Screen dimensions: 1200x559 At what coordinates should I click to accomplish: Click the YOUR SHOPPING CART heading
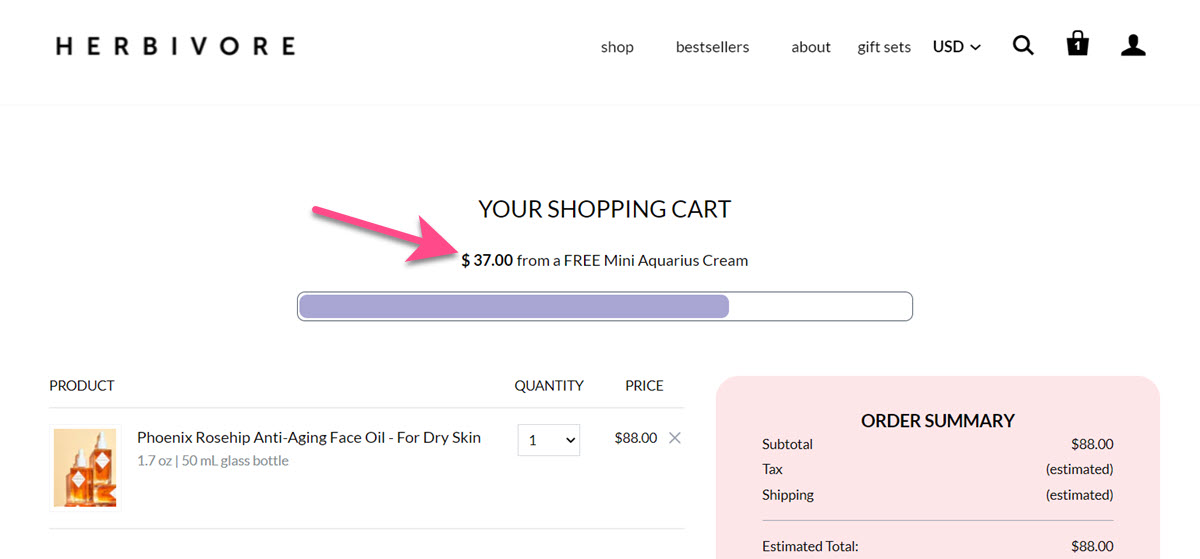tap(605, 209)
